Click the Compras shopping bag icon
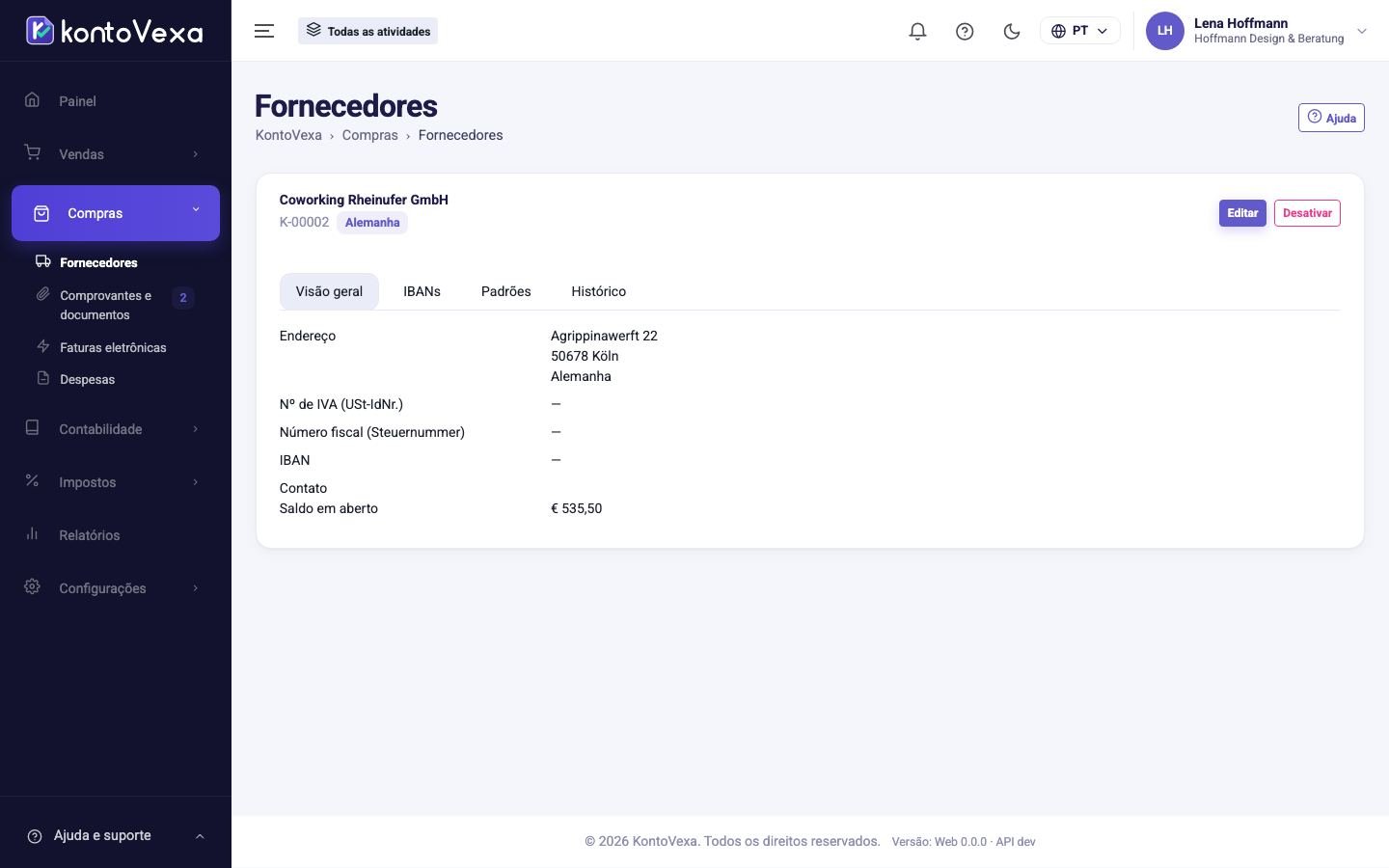1389x868 pixels. click(41, 213)
